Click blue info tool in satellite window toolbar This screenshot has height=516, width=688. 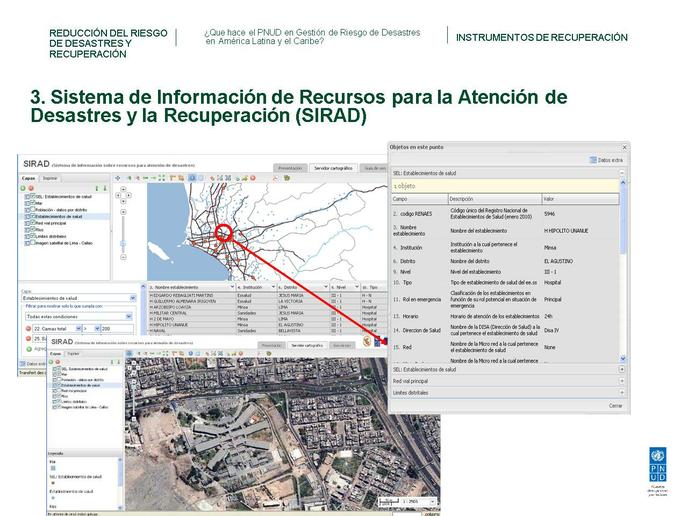pos(190,353)
